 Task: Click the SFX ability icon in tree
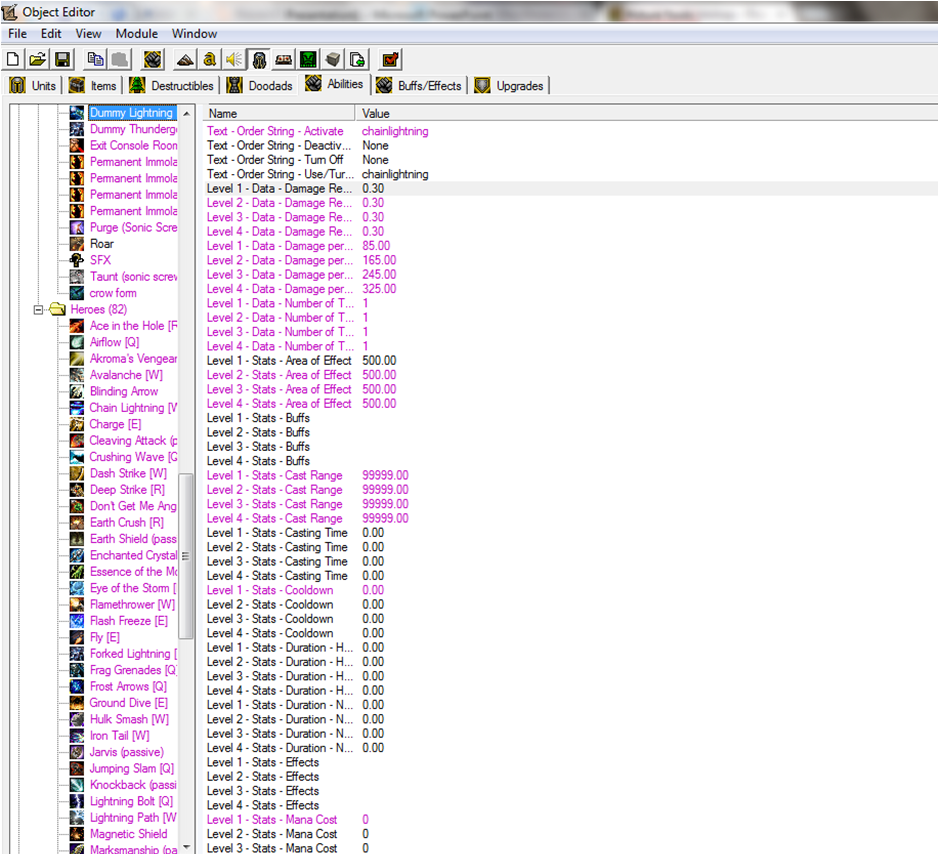(x=77, y=260)
